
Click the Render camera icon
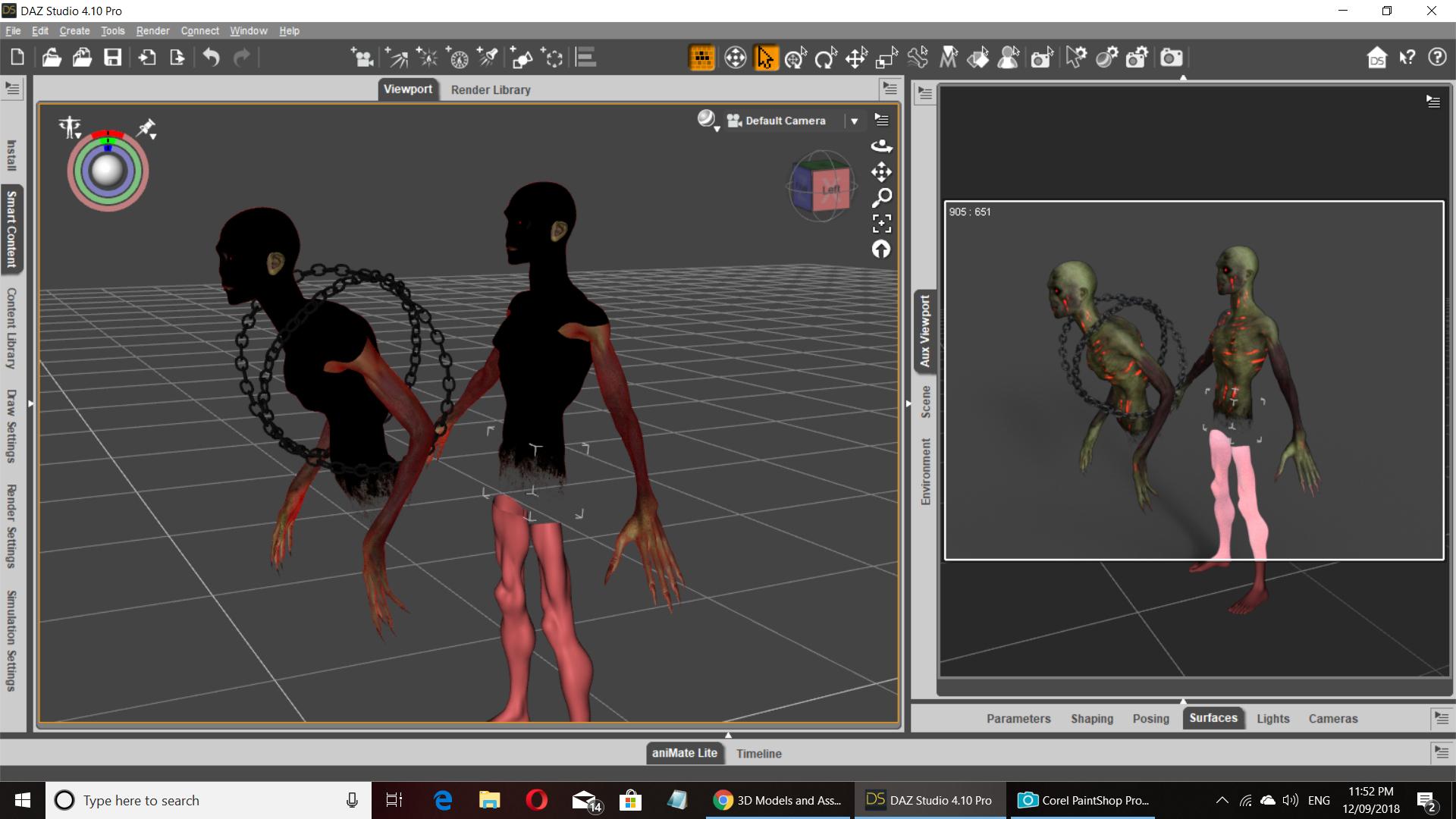click(x=1171, y=58)
